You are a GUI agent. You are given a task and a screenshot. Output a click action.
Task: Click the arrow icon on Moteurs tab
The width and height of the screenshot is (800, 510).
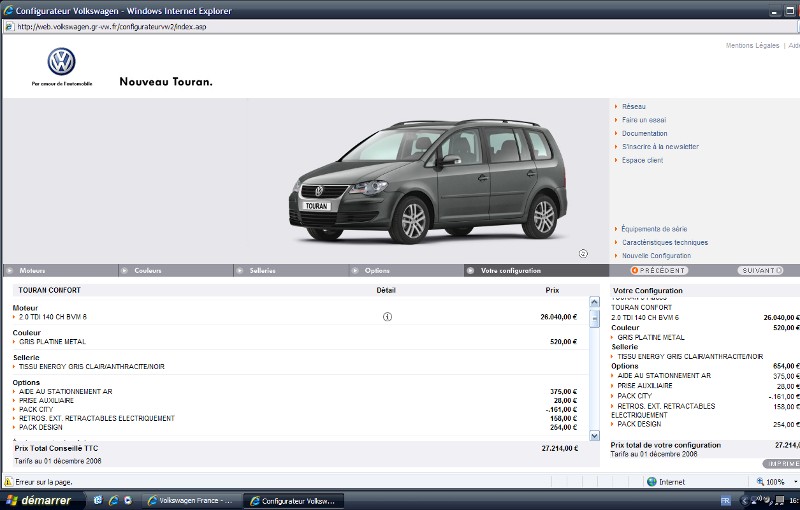[x=10, y=270]
